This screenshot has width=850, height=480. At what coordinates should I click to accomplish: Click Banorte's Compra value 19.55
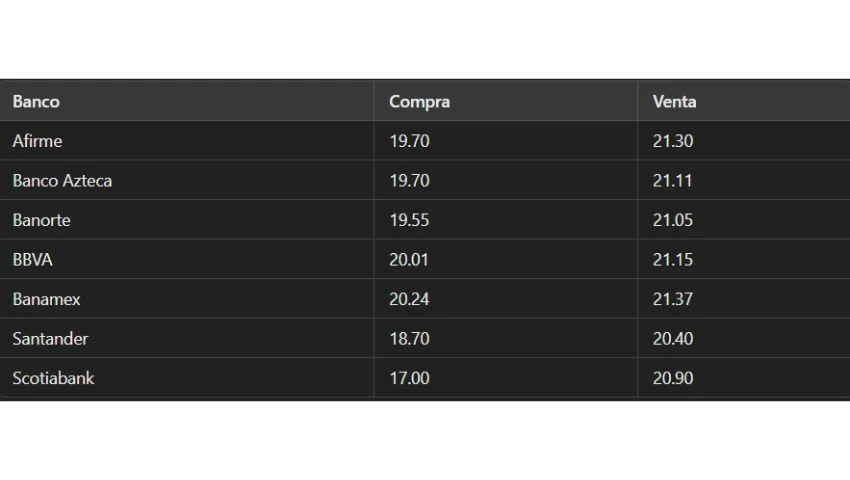click(x=409, y=220)
